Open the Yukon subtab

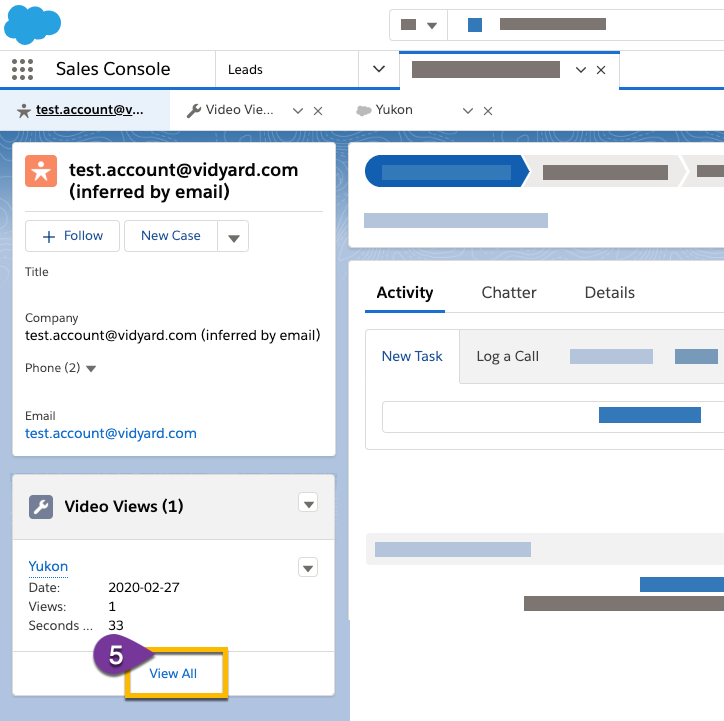pyautogui.click(x=394, y=110)
